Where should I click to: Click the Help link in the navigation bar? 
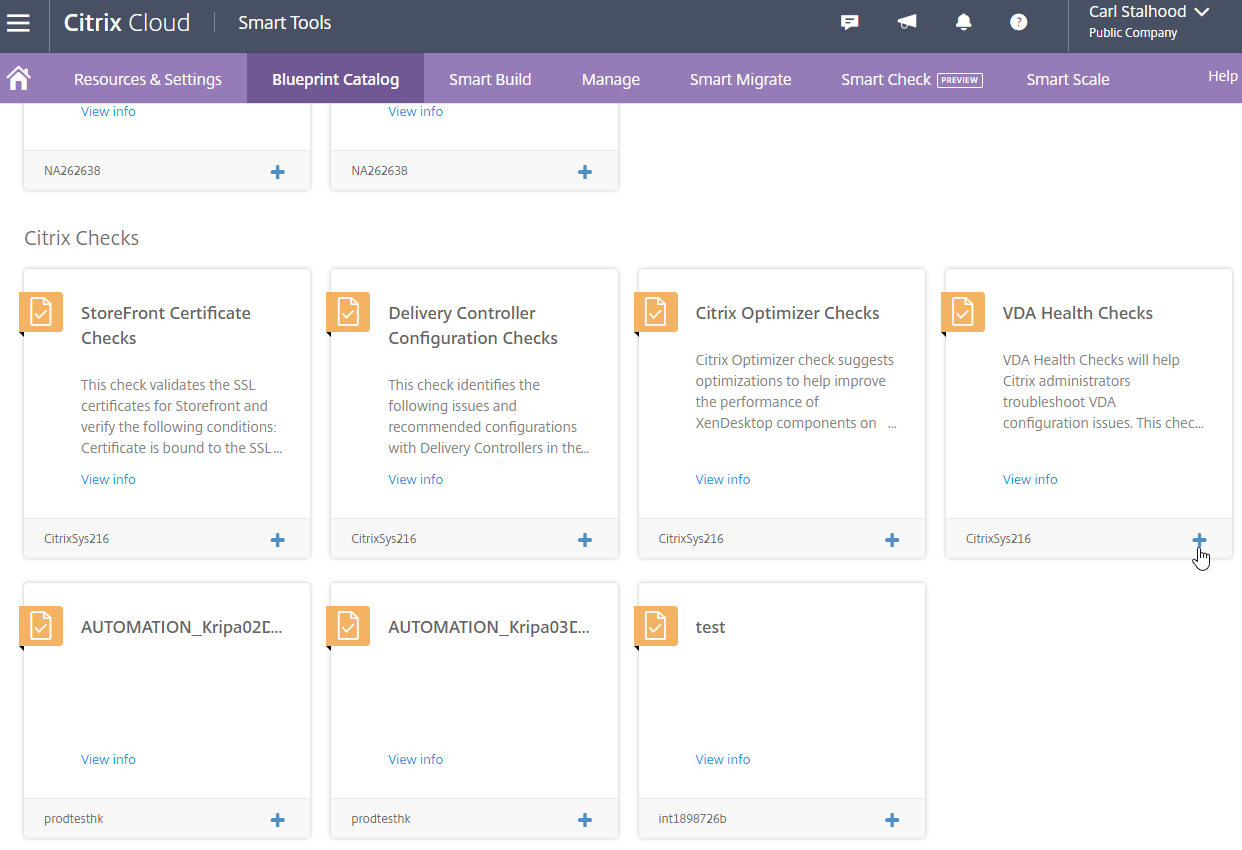click(1223, 76)
